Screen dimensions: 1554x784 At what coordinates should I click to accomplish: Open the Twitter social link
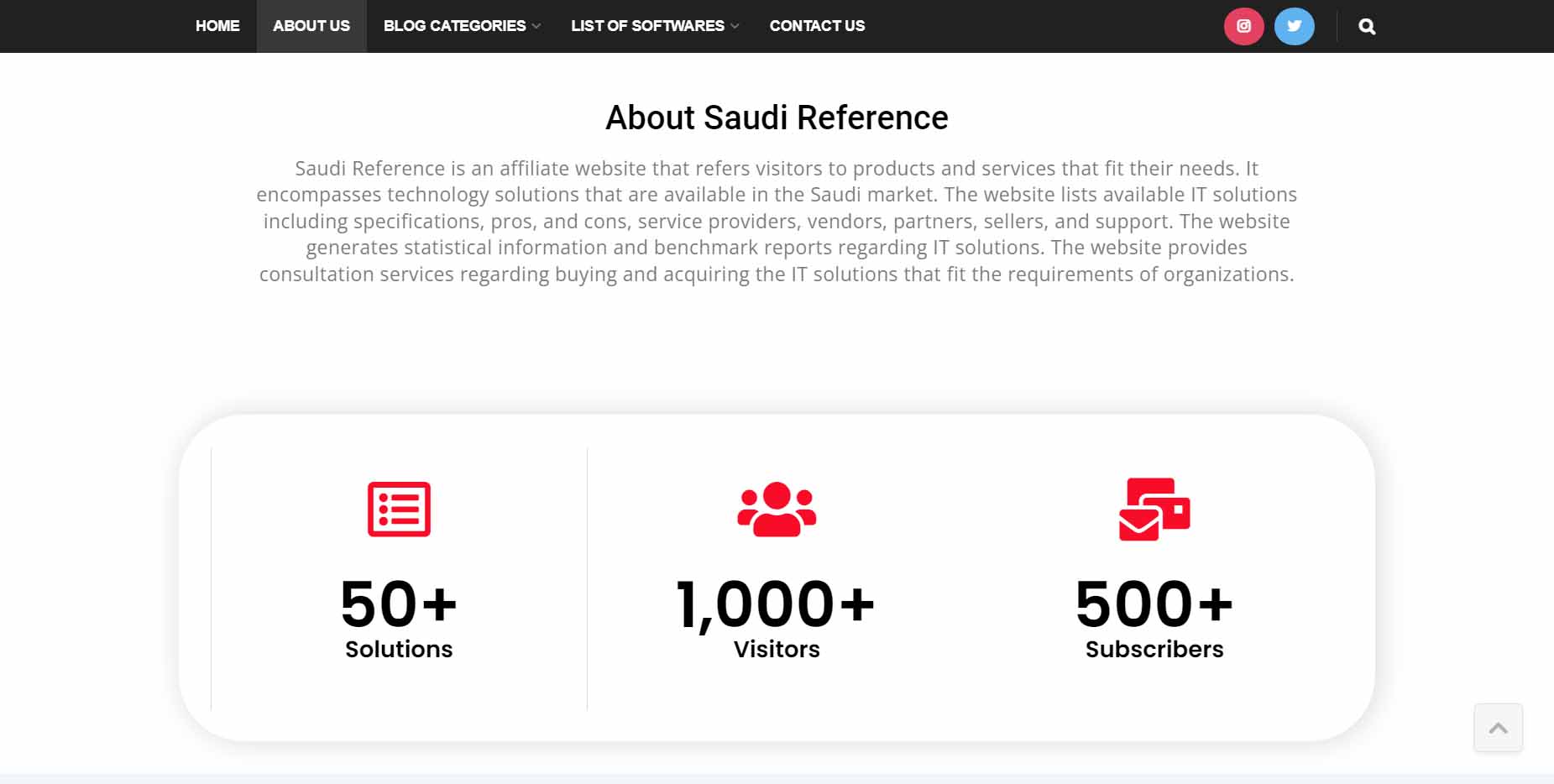tap(1294, 26)
